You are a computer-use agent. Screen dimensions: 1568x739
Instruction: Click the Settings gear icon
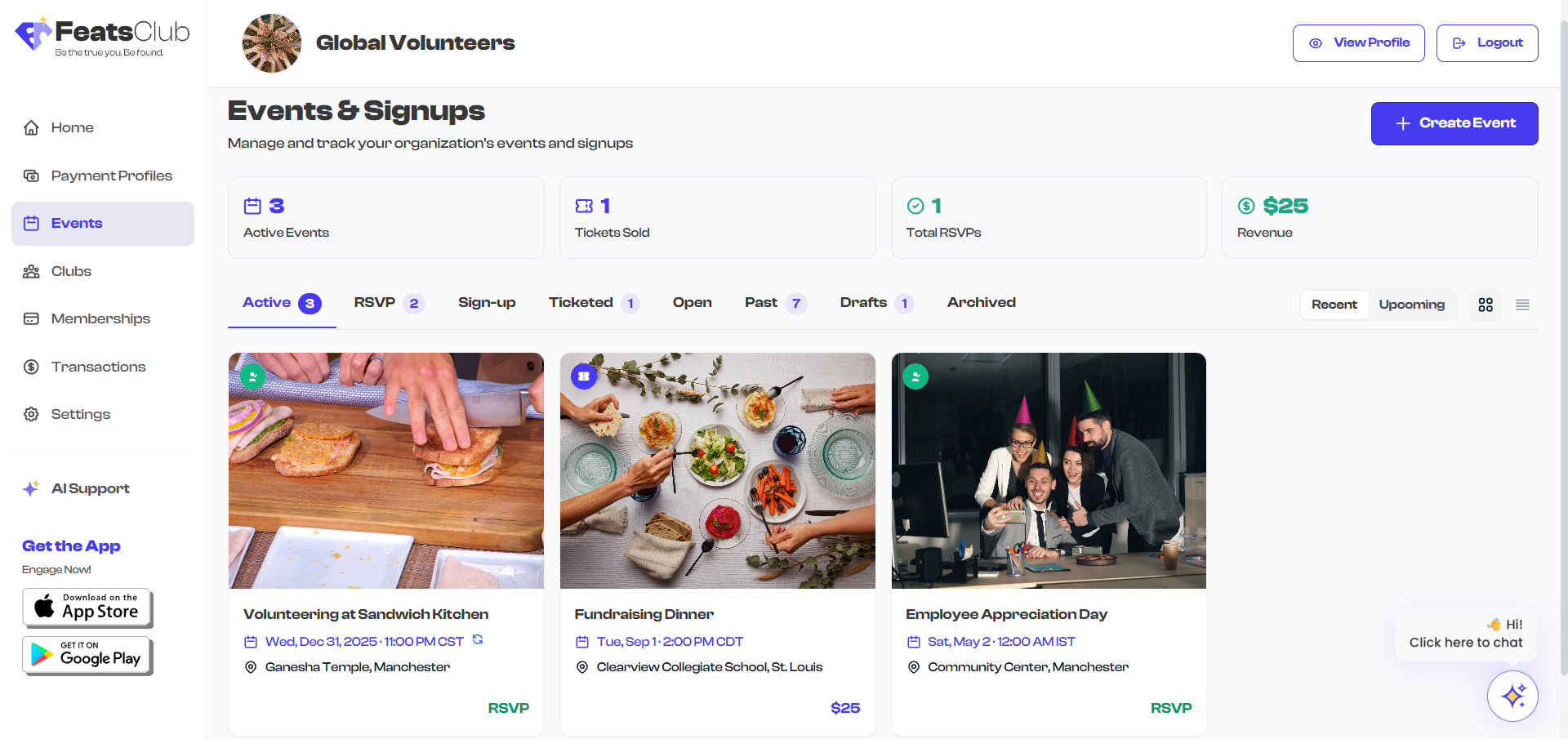click(31, 414)
